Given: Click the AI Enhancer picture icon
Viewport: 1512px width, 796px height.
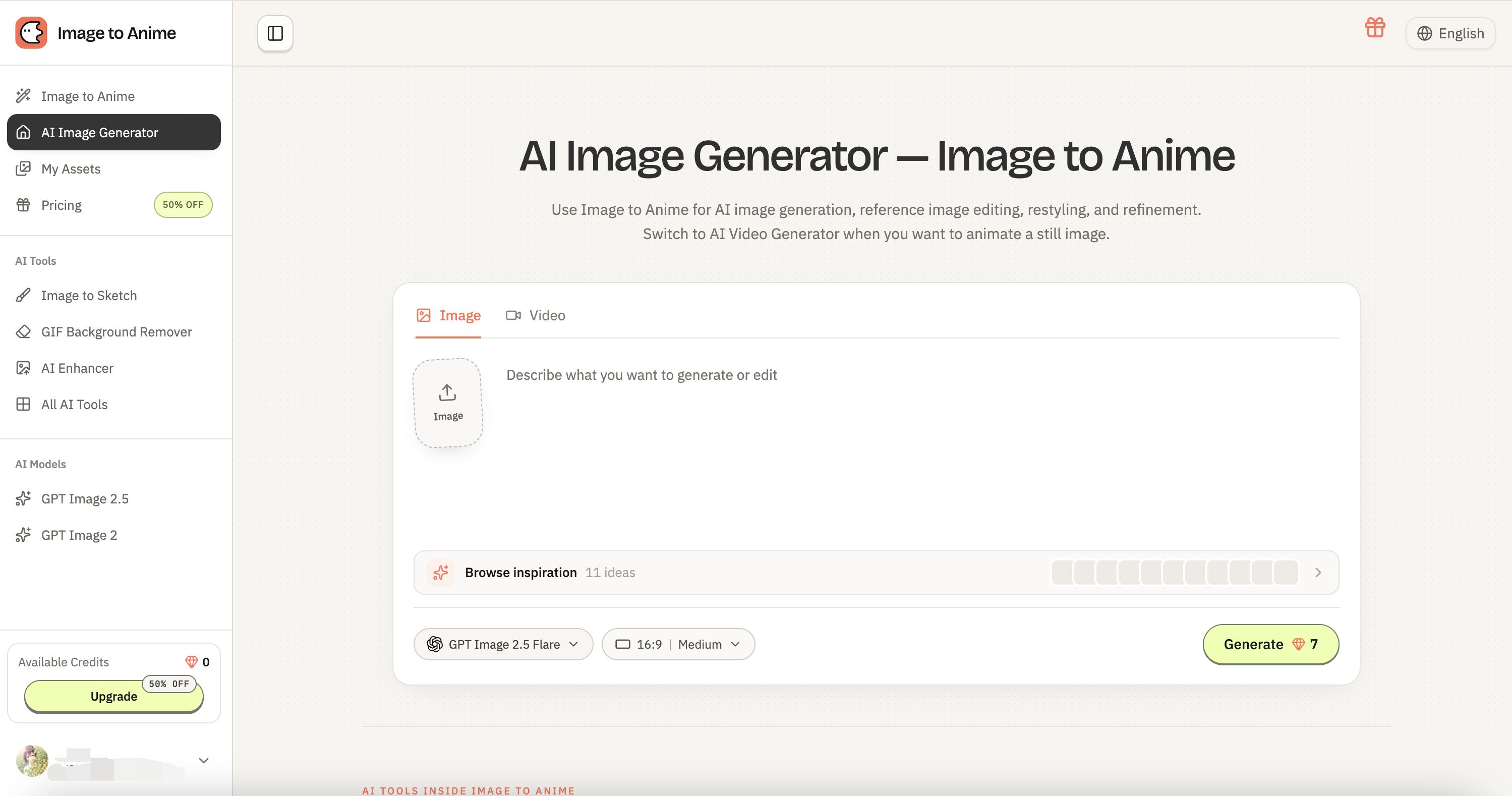Looking at the screenshot, I should (24, 368).
